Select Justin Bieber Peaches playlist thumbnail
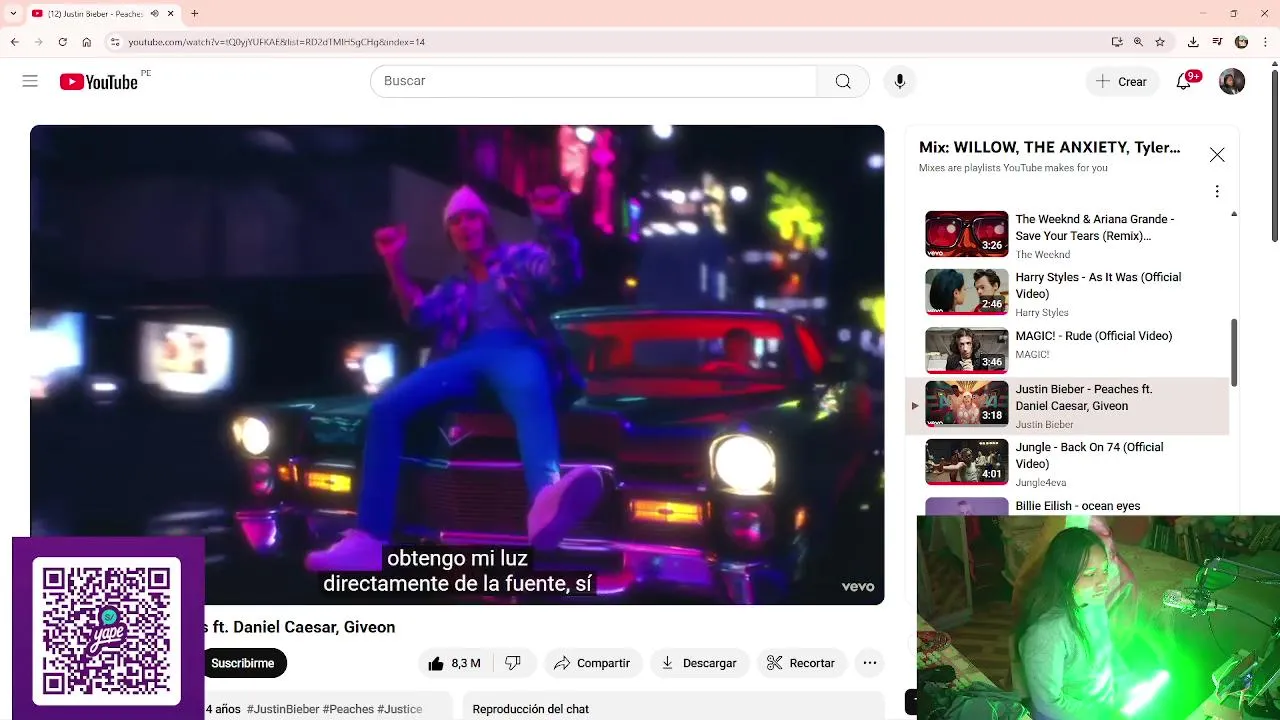1280x720 pixels. [x=967, y=404]
